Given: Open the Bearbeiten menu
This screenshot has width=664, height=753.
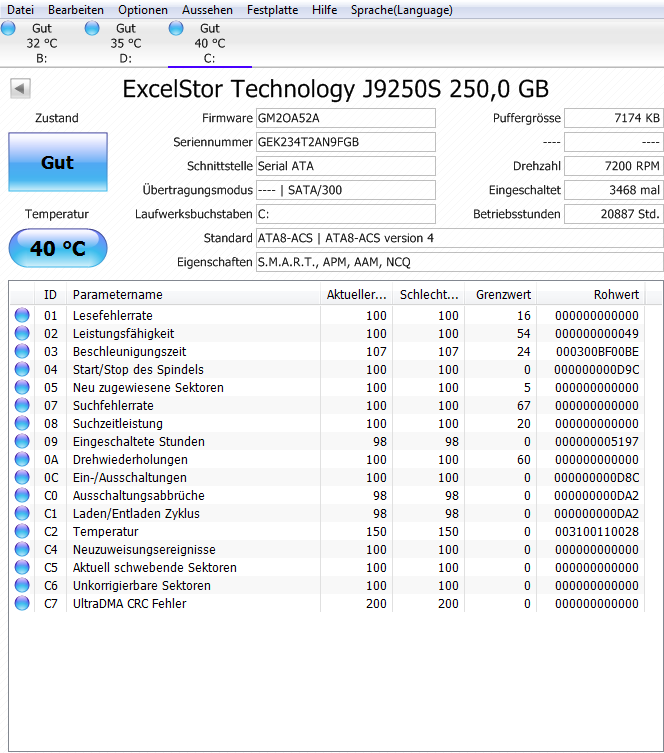Looking at the screenshot, I should [76, 10].
